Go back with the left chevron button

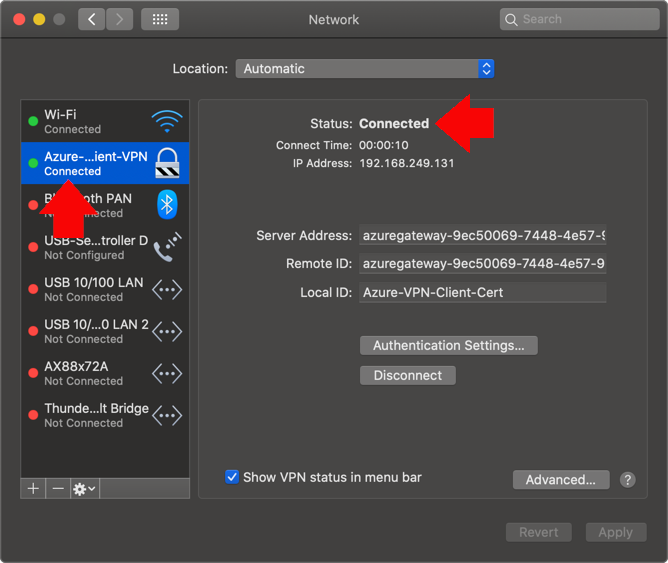pyautogui.click(x=92, y=19)
